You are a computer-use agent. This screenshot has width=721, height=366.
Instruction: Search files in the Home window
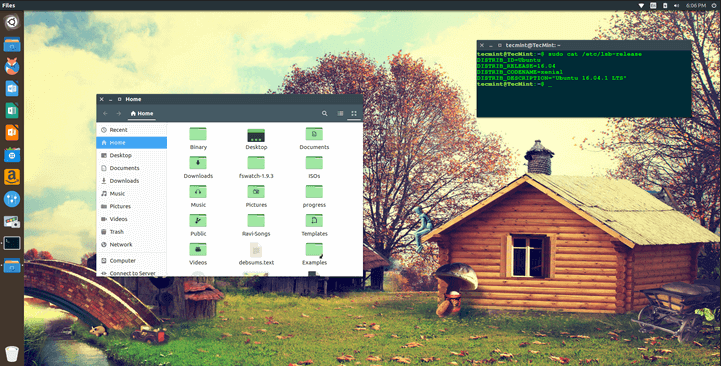click(x=325, y=114)
